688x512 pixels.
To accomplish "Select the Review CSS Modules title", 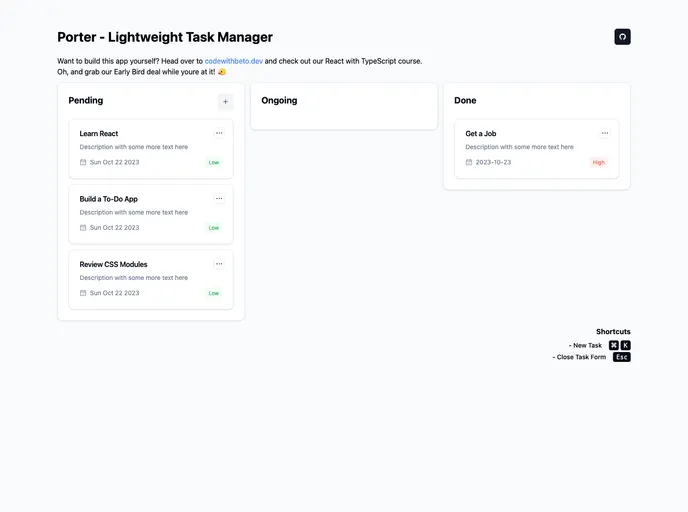I will (113, 264).
